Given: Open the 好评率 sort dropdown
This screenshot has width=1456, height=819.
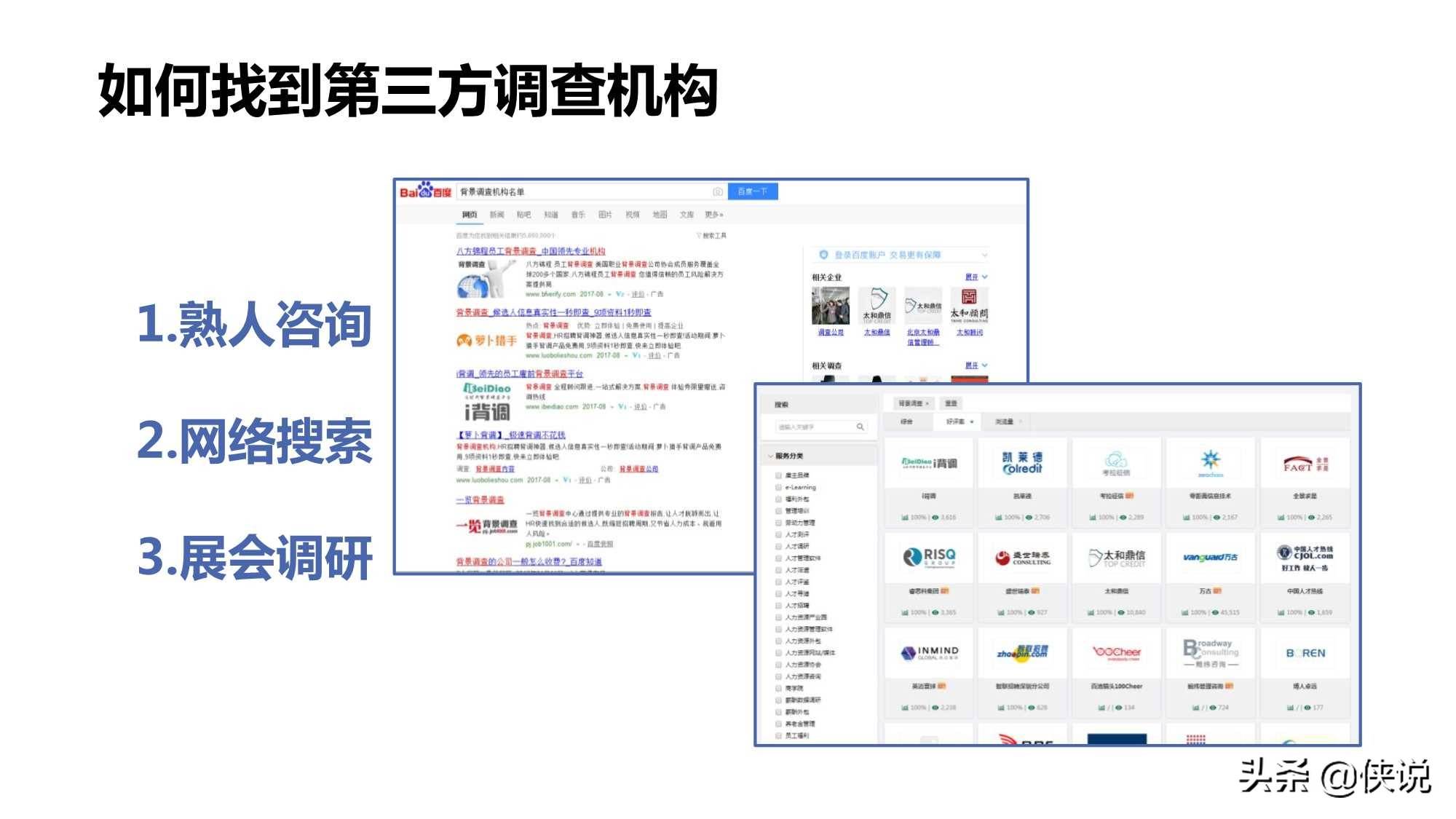Looking at the screenshot, I should 956,423.
